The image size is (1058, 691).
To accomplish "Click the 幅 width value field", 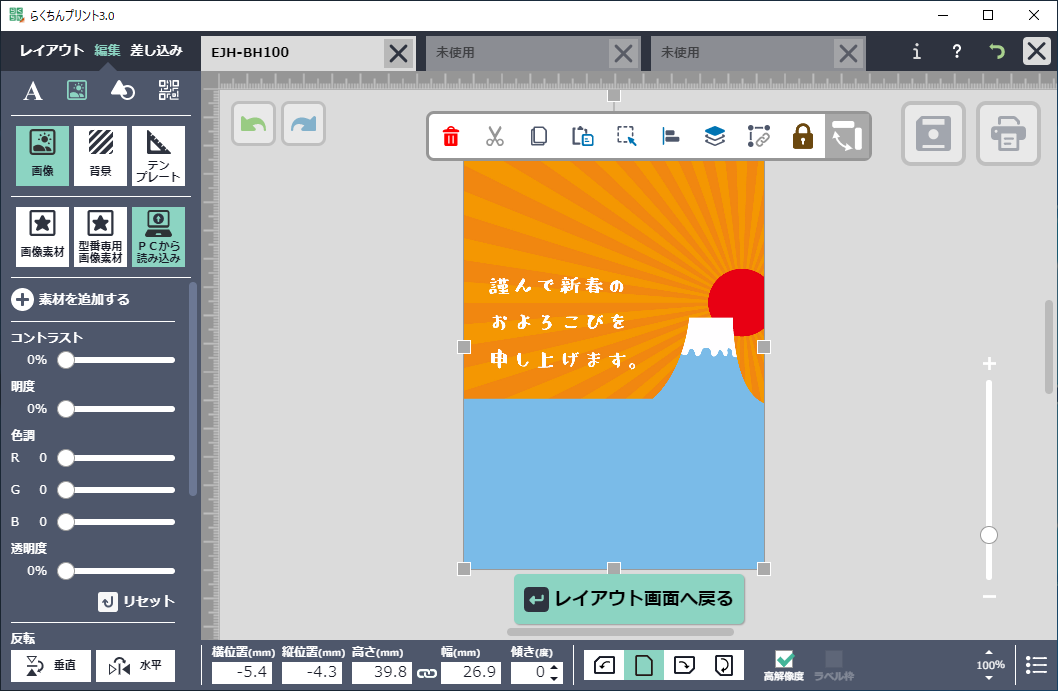I will (471, 672).
